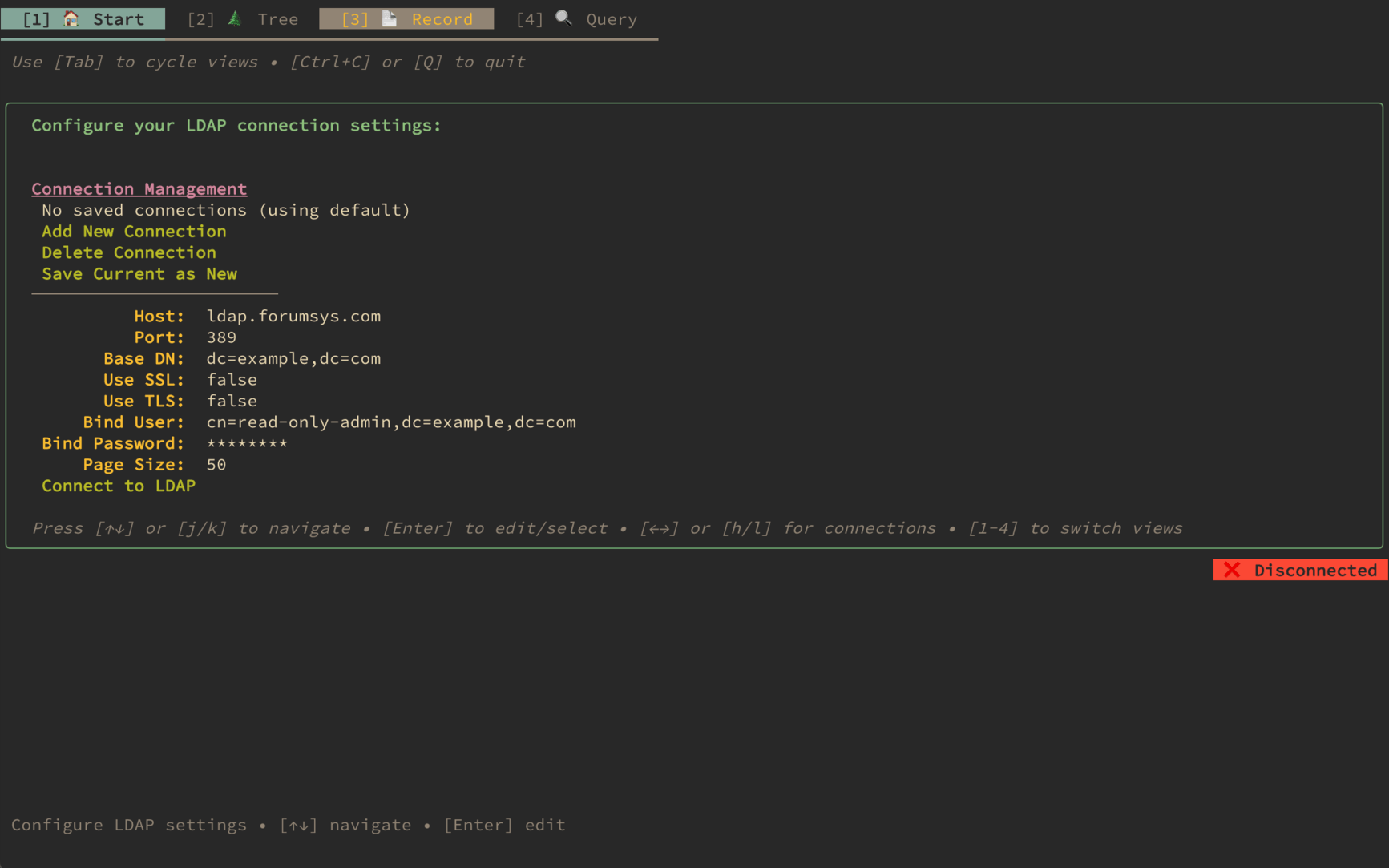Switch to the Record tab

point(406,18)
